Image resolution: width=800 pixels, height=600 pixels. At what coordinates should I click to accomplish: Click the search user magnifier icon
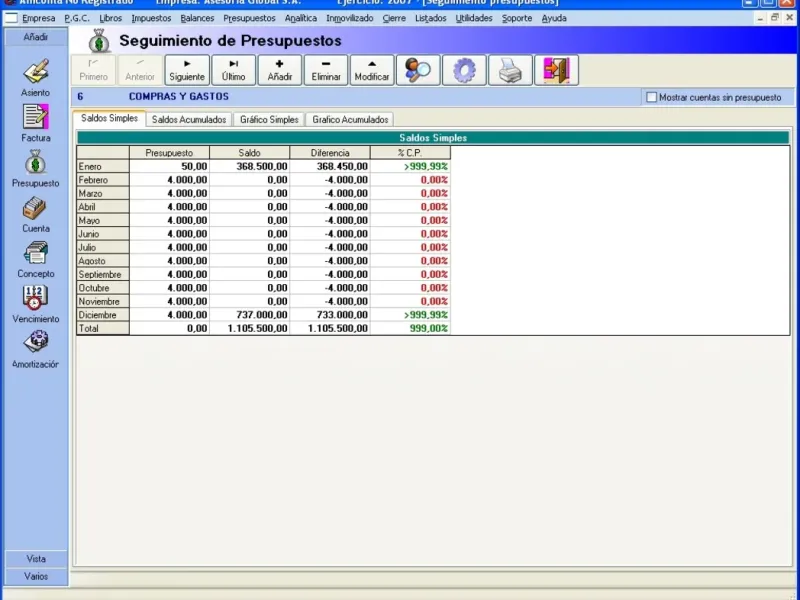pos(418,70)
